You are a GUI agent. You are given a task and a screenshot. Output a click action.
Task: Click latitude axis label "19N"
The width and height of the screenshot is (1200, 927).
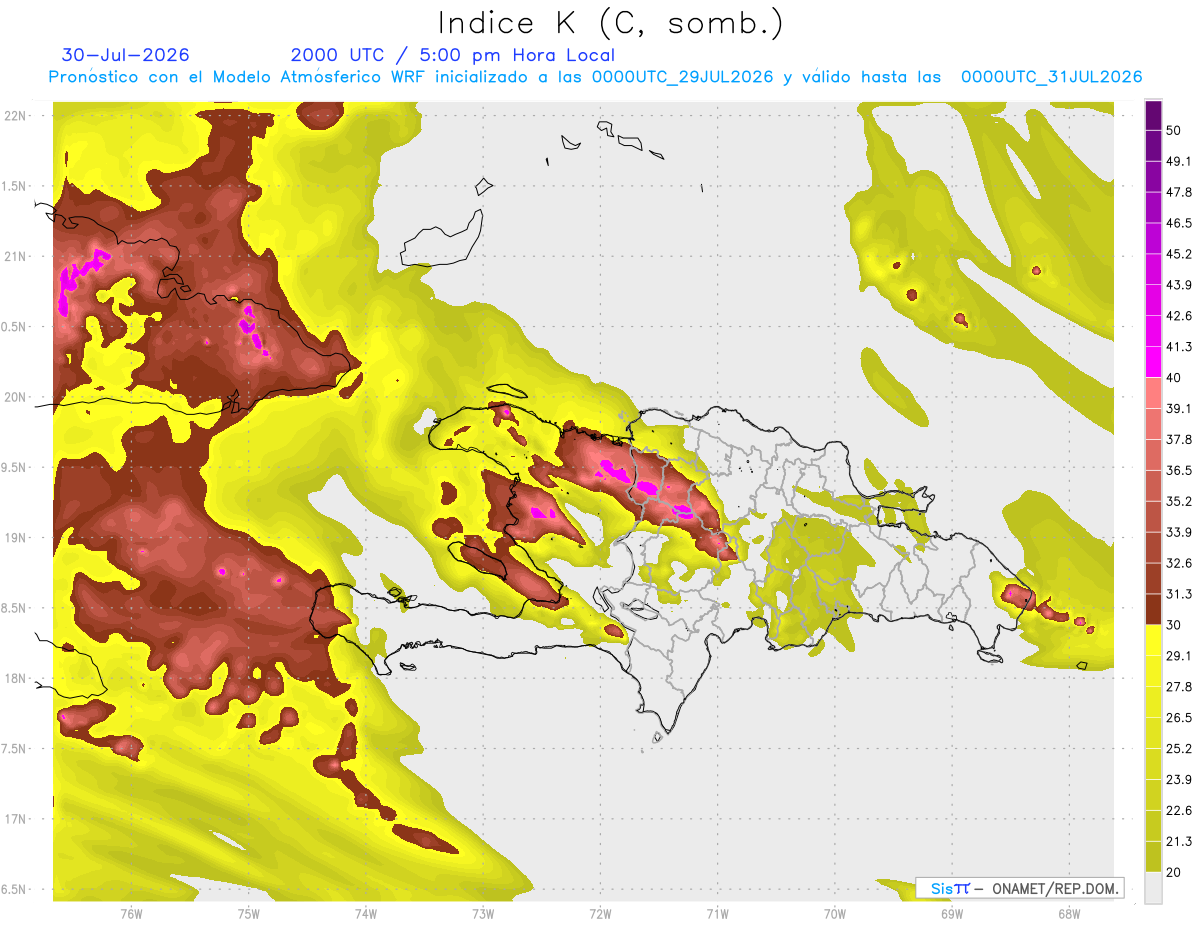tap(16, 538)
